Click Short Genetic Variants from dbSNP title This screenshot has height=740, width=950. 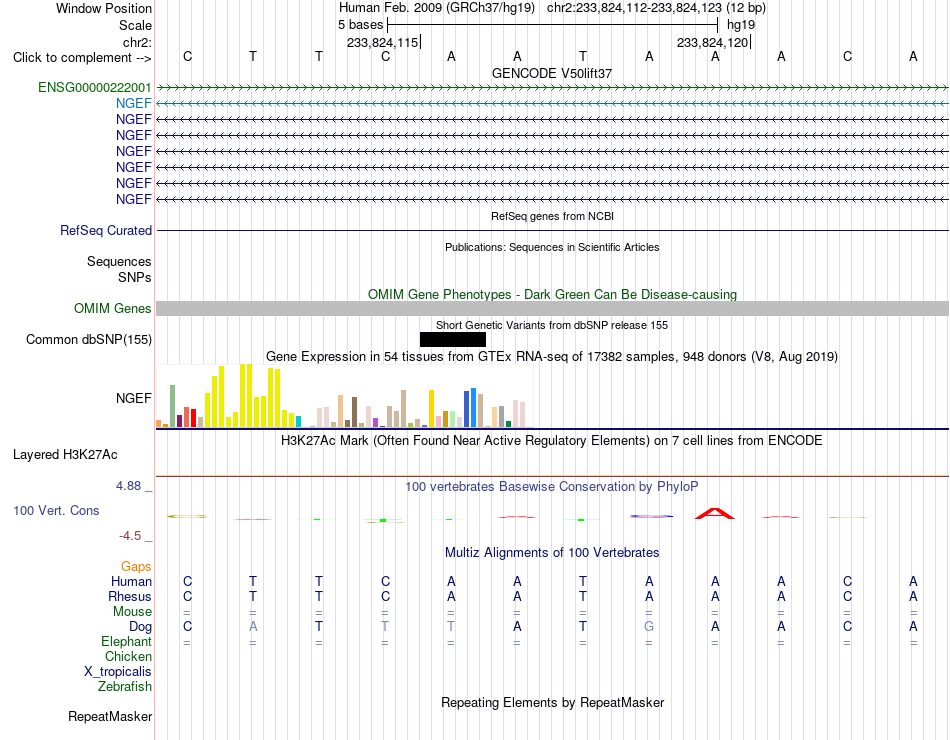coord(552,325)
